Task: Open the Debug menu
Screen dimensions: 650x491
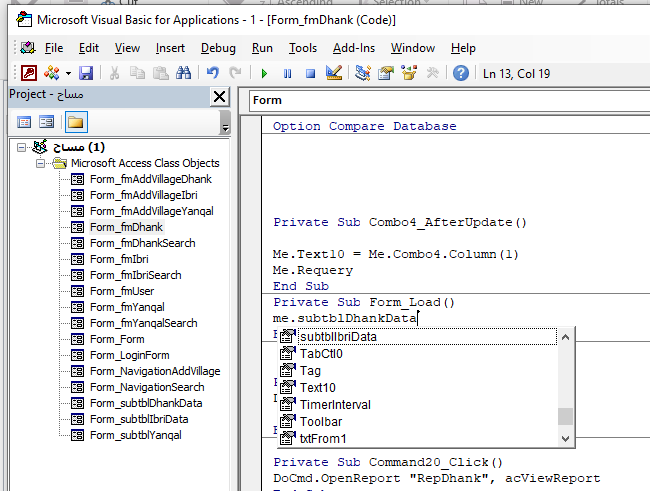Action: [218, 48]
